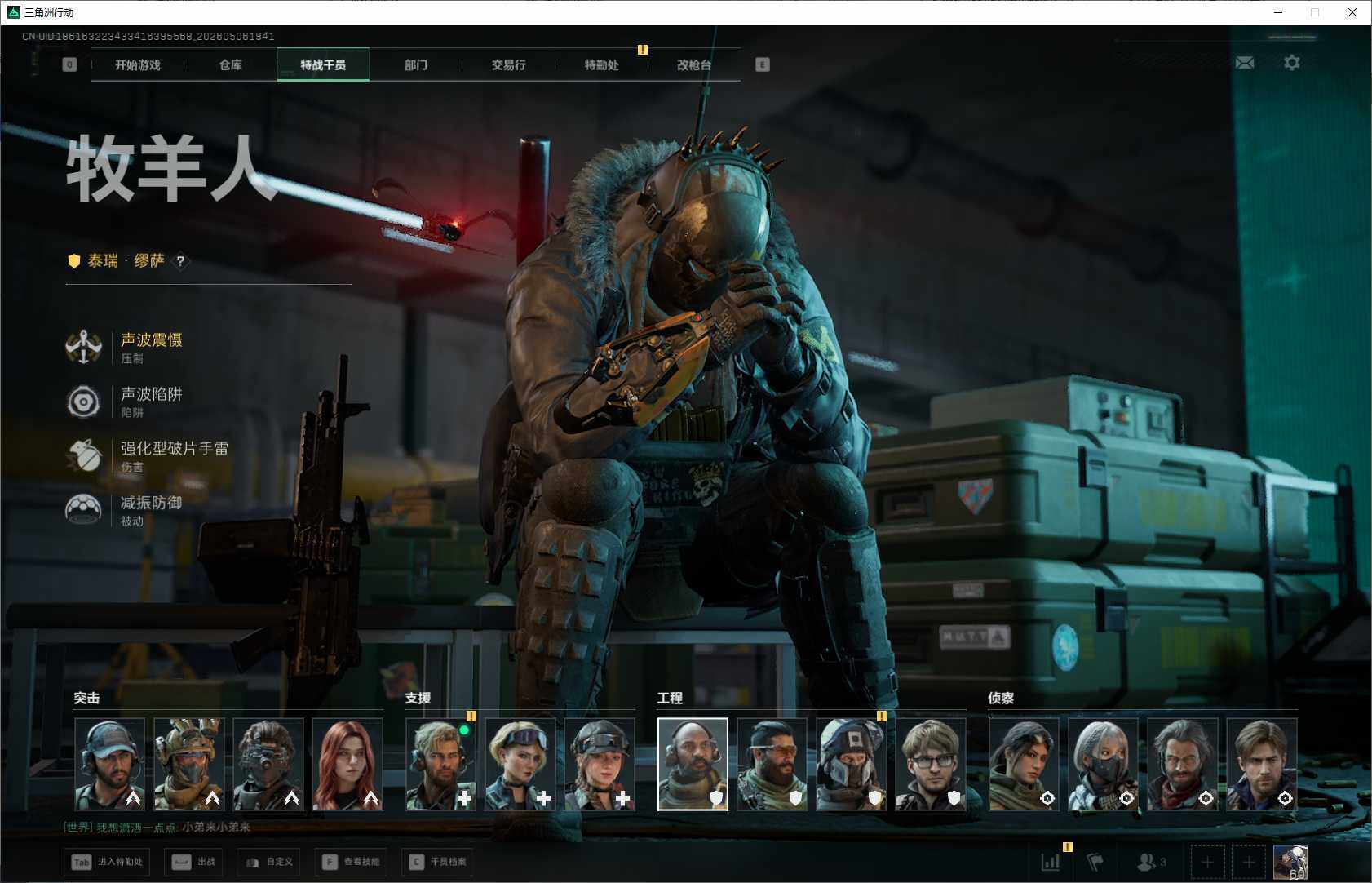Open the mail envelope icon
The height and width of the screenshot is (883, 1372).
point(1245,63)
